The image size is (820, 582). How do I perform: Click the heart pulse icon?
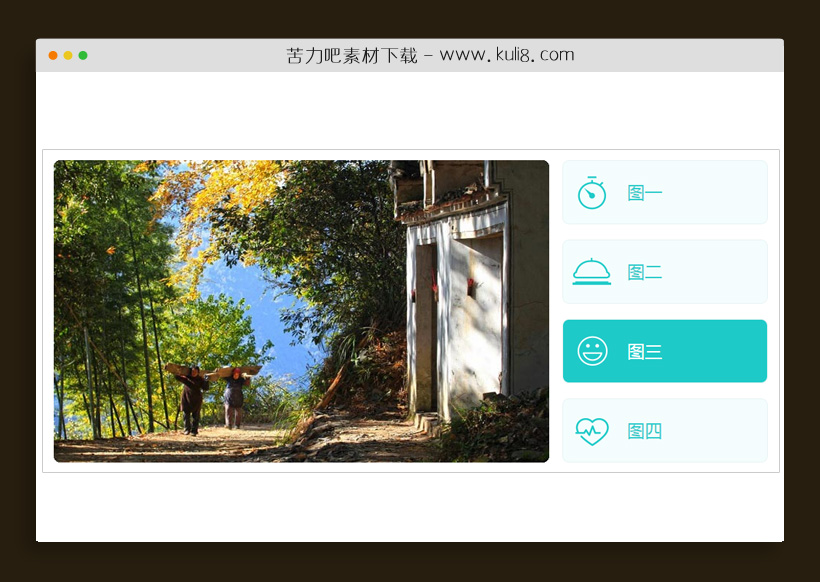click(x=592, y=431)
